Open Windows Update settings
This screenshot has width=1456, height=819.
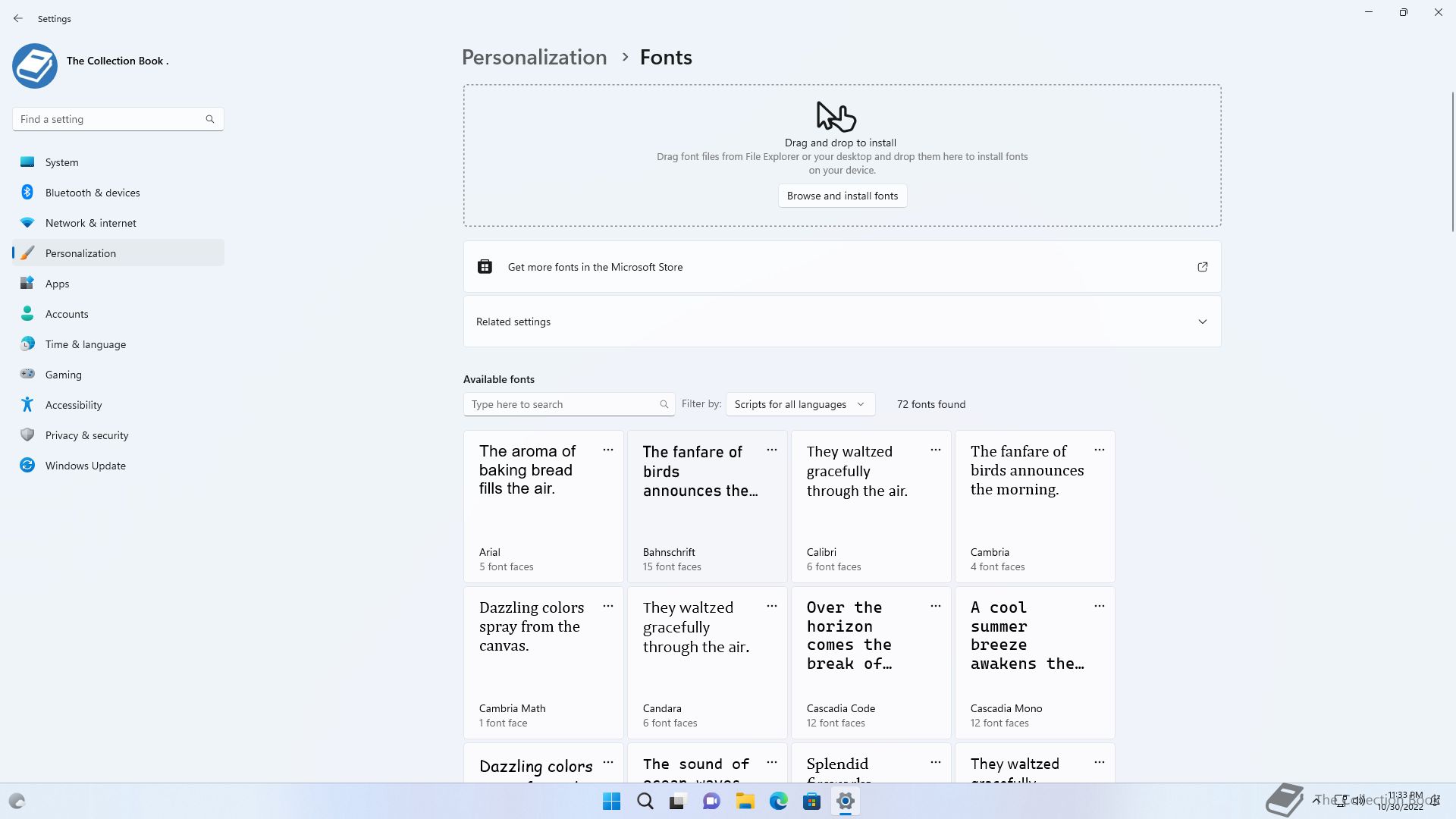(118, 466)
